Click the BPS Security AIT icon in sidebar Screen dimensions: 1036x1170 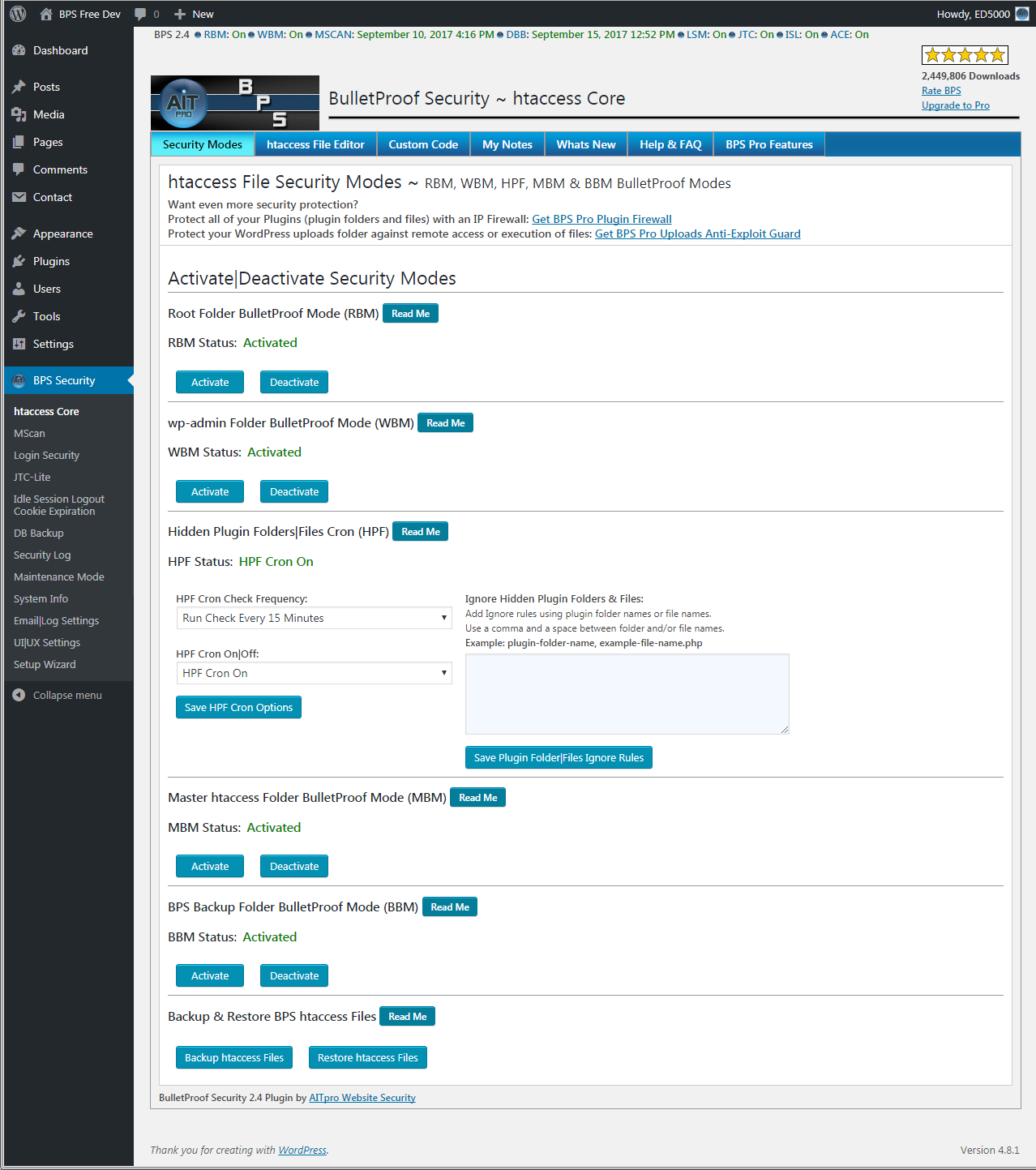19,380
